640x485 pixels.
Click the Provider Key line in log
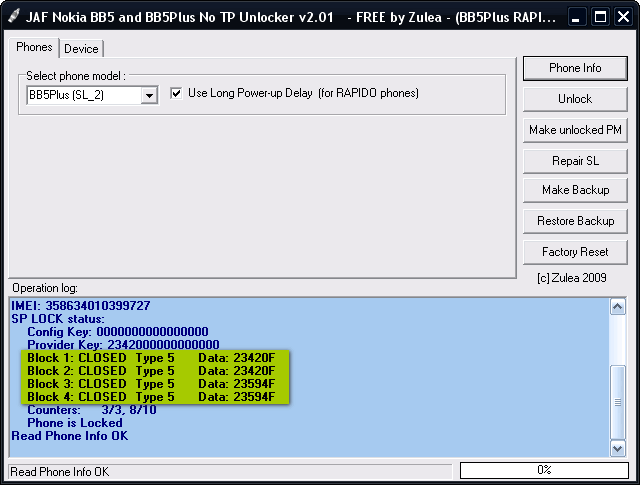tap(123, 345)
